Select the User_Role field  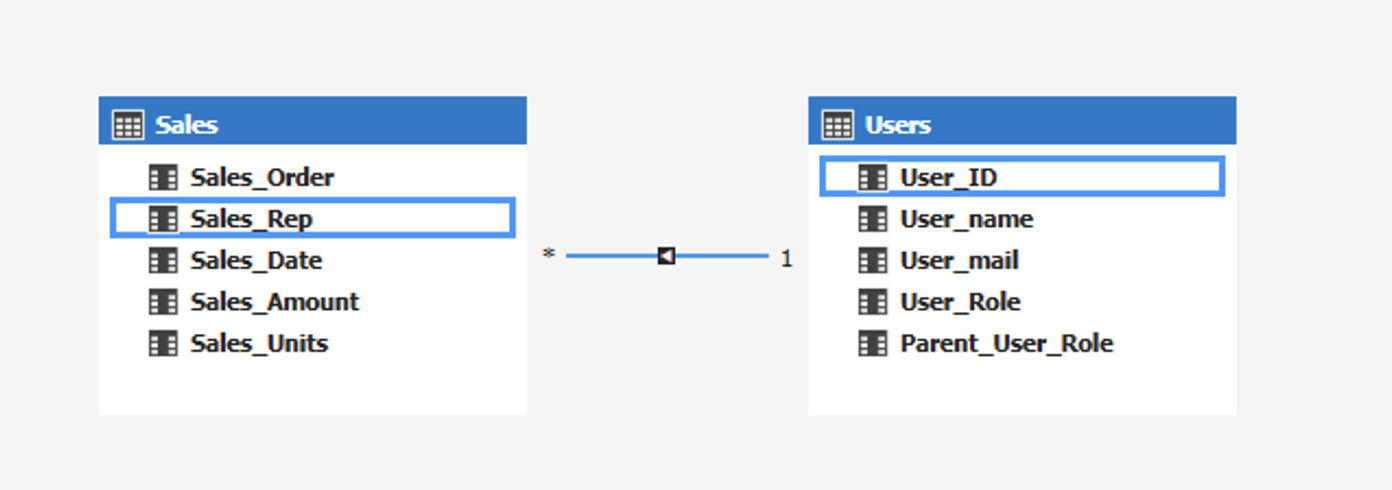coord(960,302)
